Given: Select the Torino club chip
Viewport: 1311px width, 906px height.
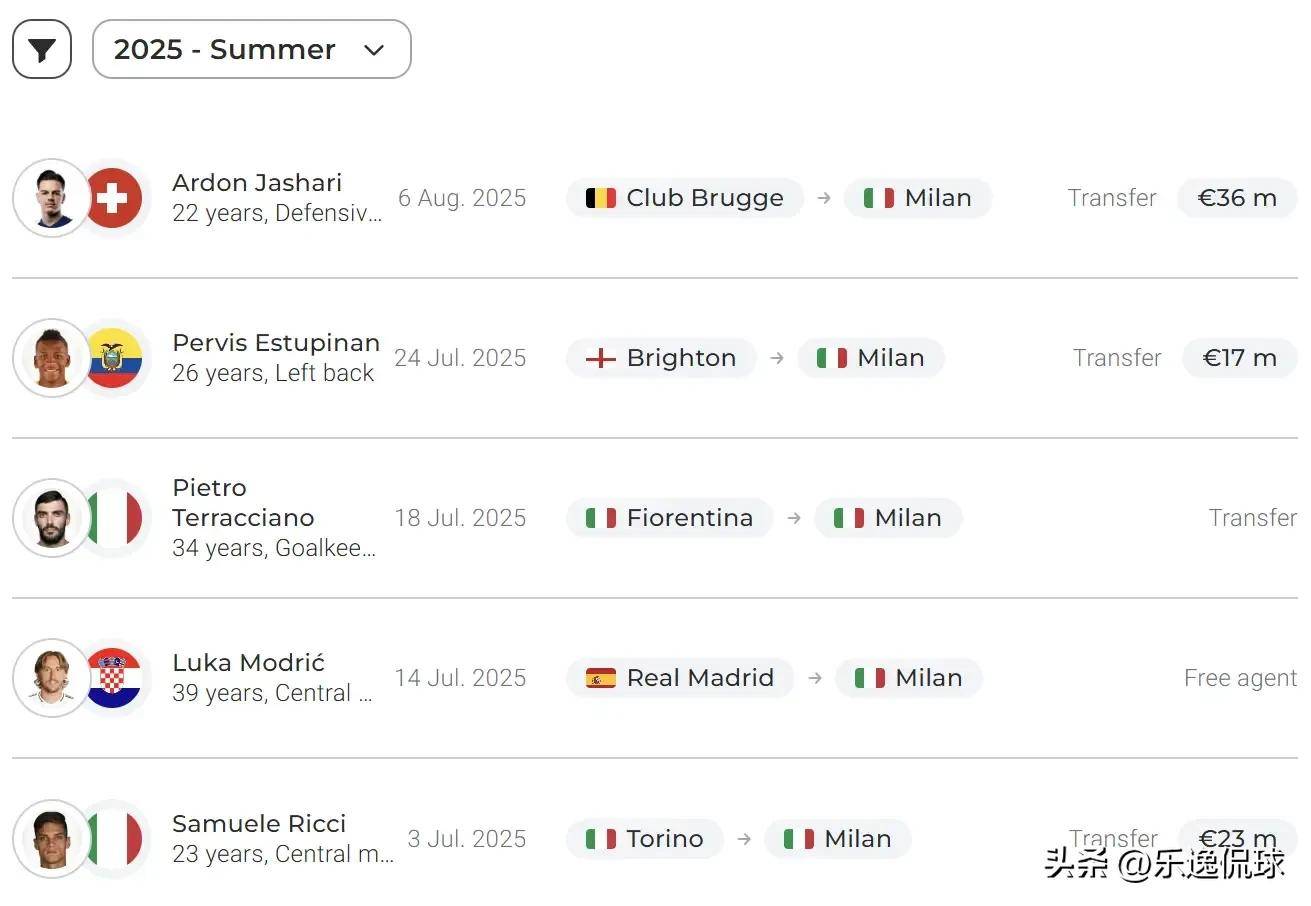Looking at the screenshot, I should point(645,839).
